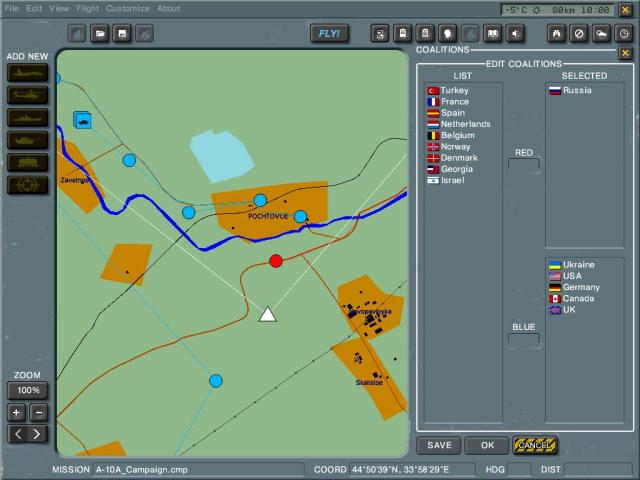Save mission with floppy disk icon
The width and height of the screenshot is (640, 480).
(122, 33)
